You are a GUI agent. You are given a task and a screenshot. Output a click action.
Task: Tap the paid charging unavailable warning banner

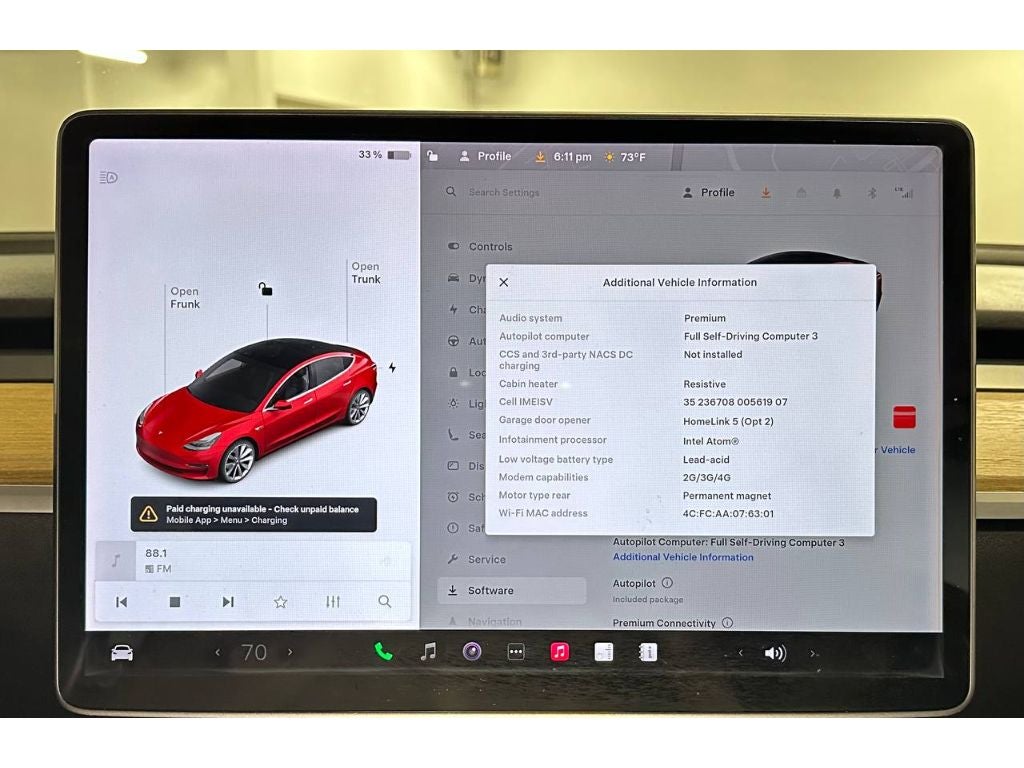point(253,515)
